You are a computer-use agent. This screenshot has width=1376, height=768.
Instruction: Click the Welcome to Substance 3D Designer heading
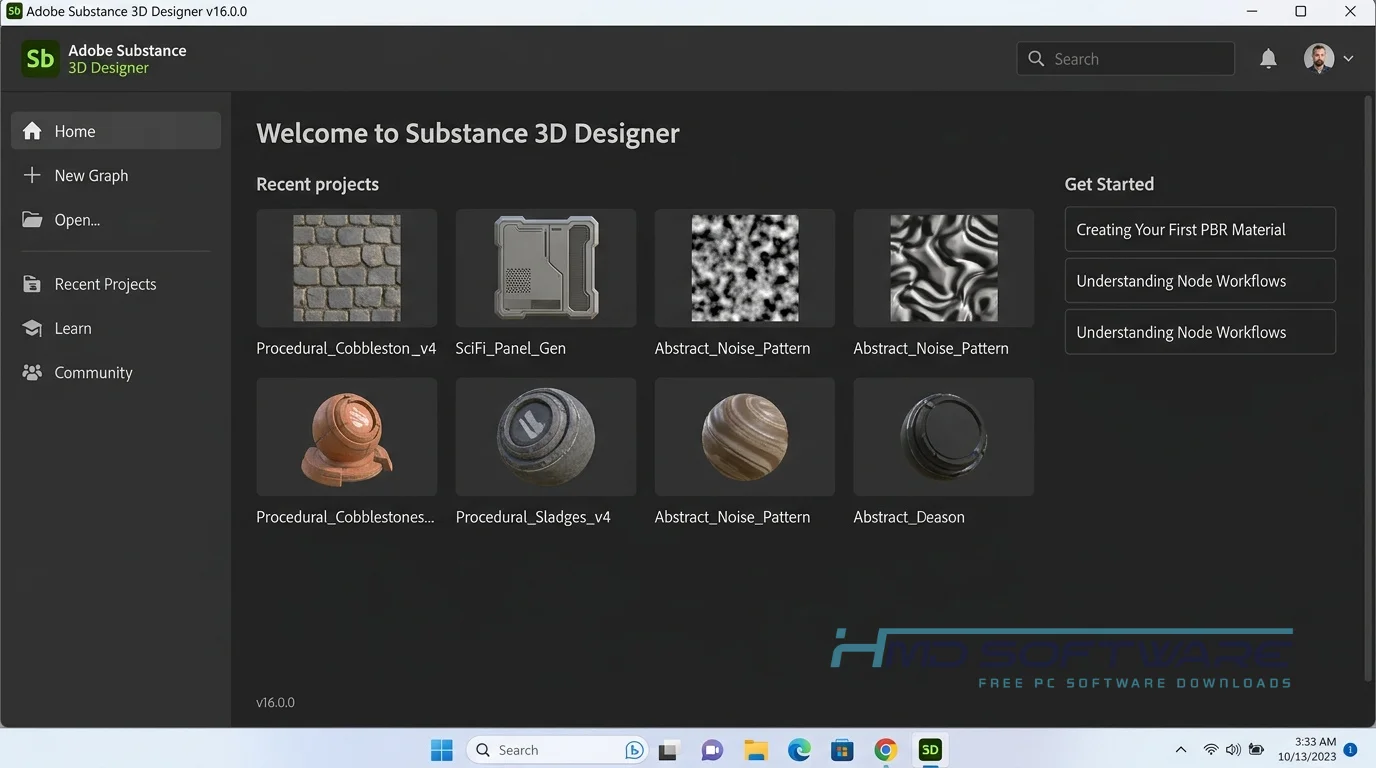click(x=468, y=133)
